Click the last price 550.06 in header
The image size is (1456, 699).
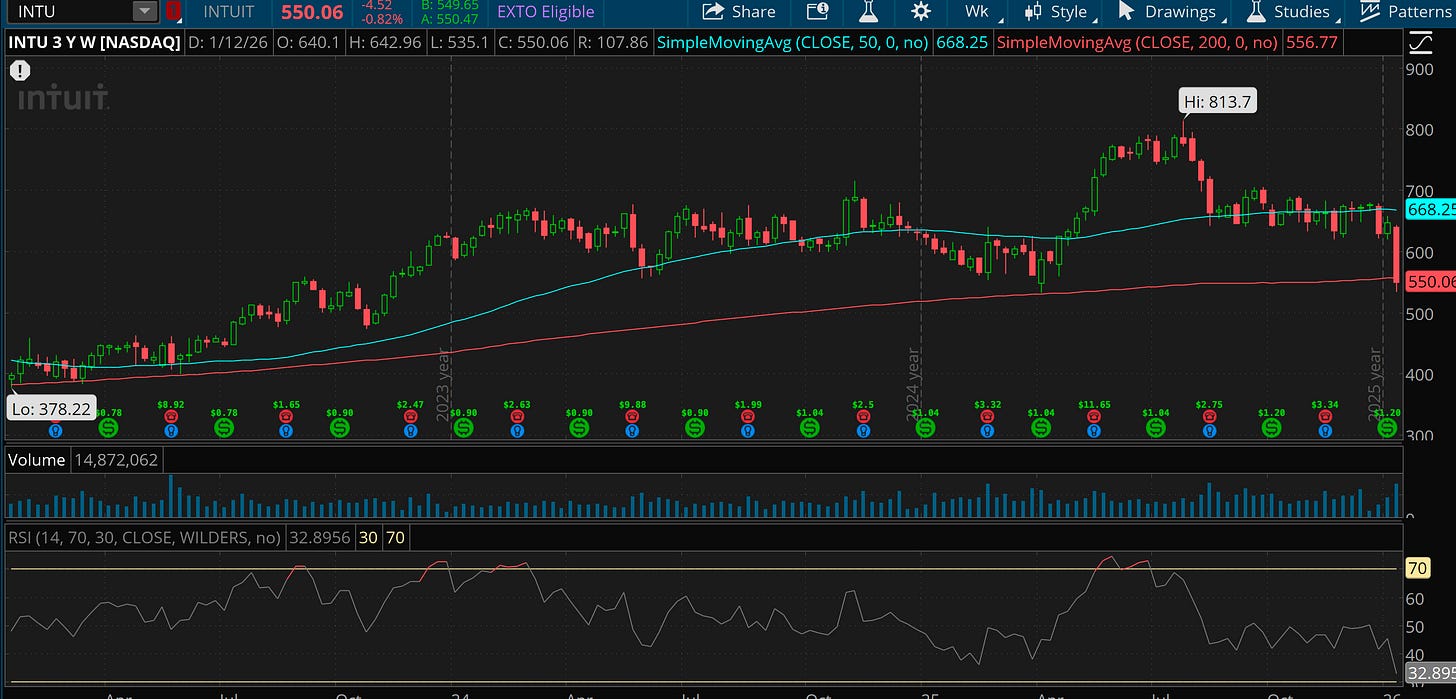coord(311,13)
